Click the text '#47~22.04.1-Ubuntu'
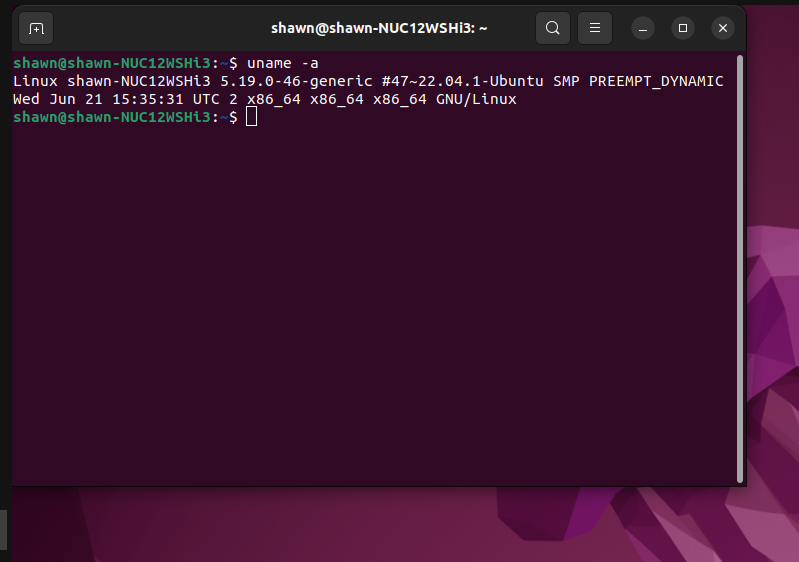 463,81
